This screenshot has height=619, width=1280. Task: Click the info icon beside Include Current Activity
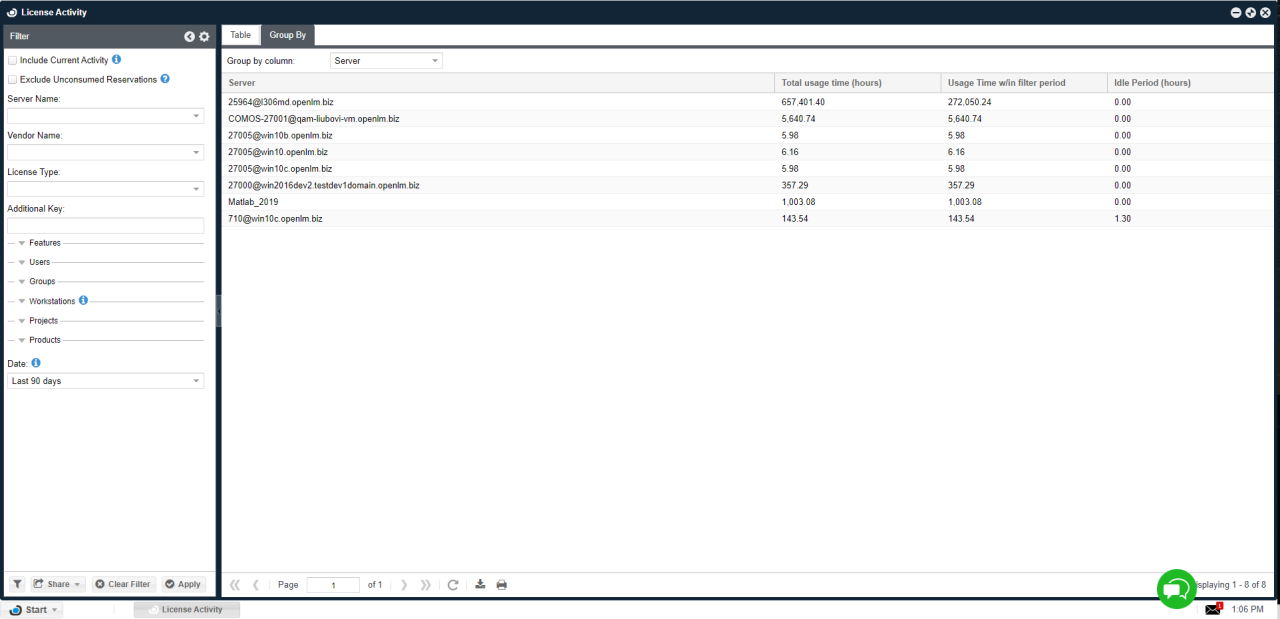[x=117, y=60]
